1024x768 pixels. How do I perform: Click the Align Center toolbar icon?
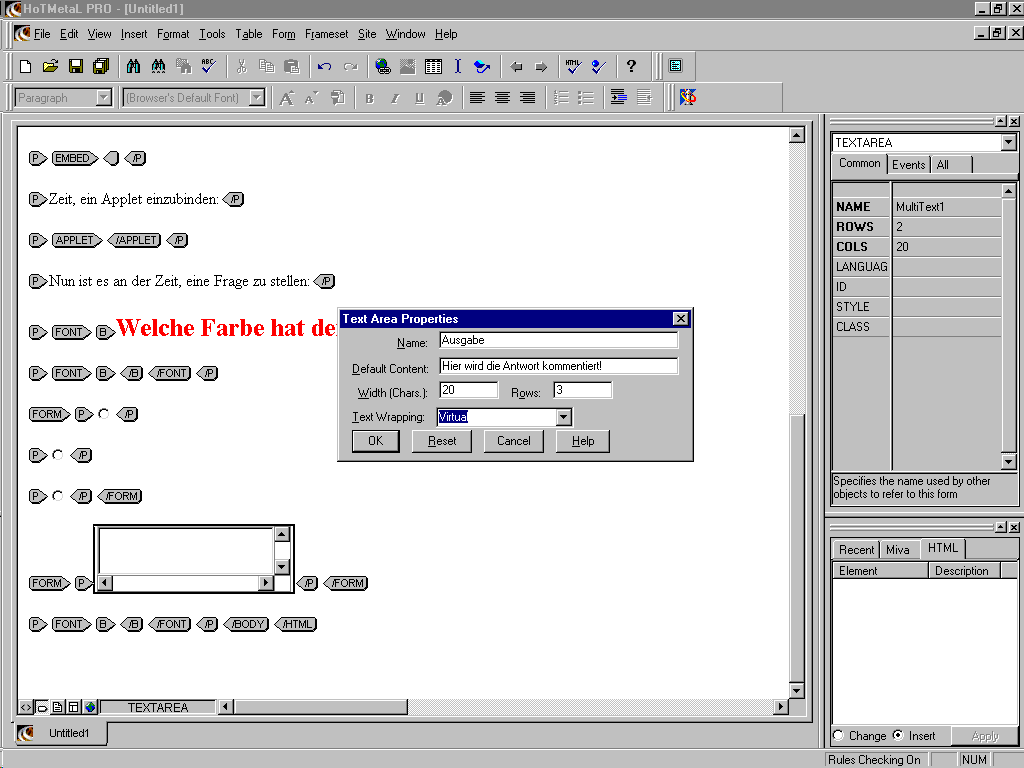coord(502,98)
